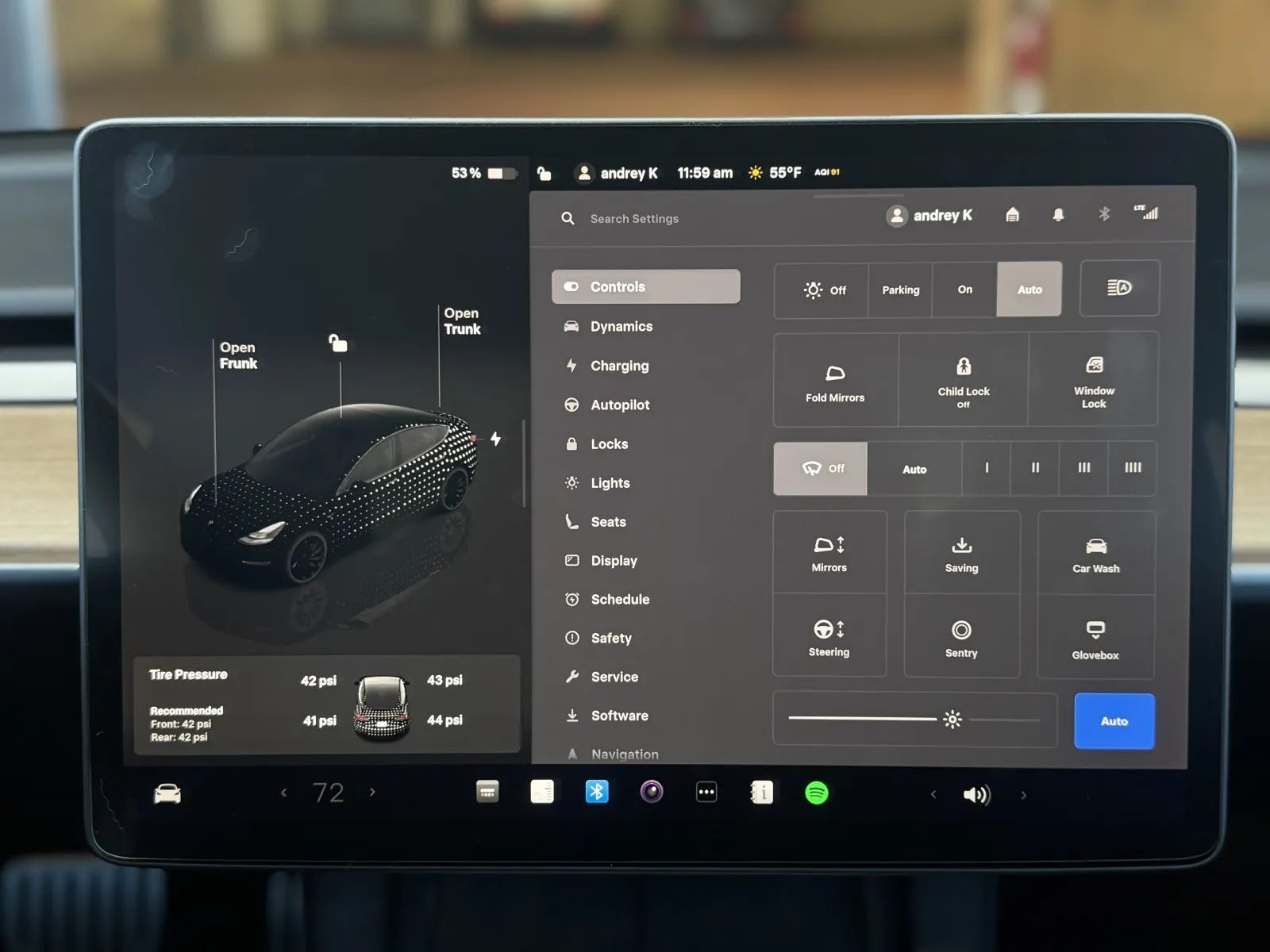
Task: Tap the notification bell icon
Action: [x=1058, y=215]
